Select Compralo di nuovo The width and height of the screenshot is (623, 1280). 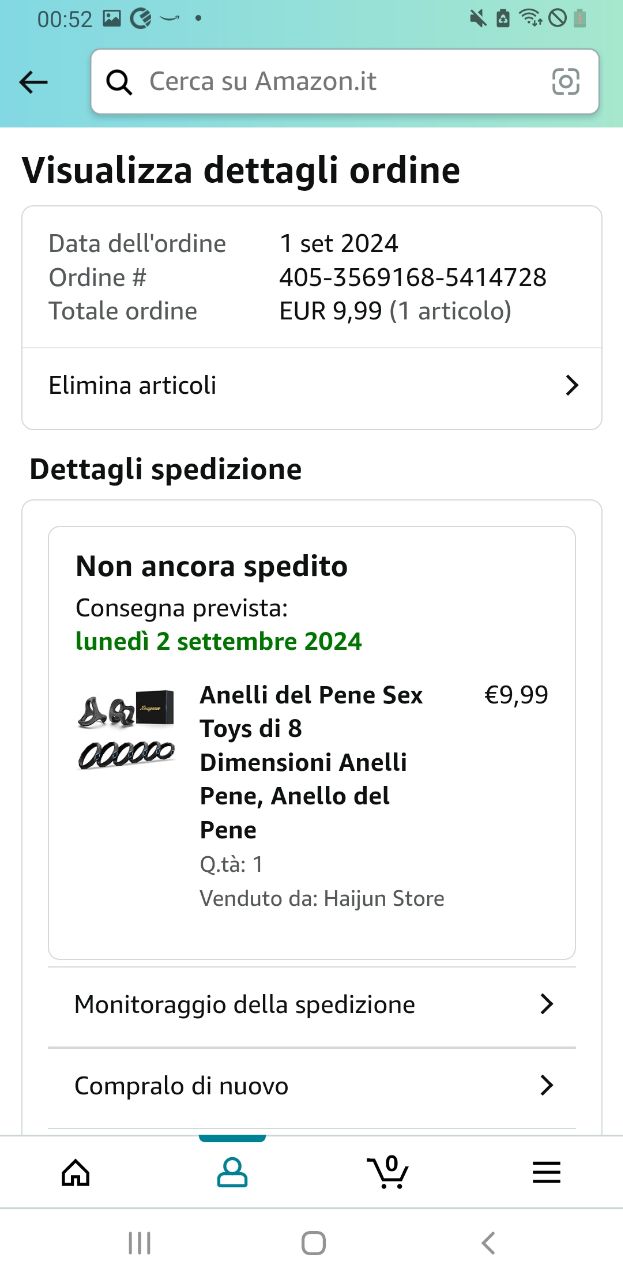[x=182, y=1086]
